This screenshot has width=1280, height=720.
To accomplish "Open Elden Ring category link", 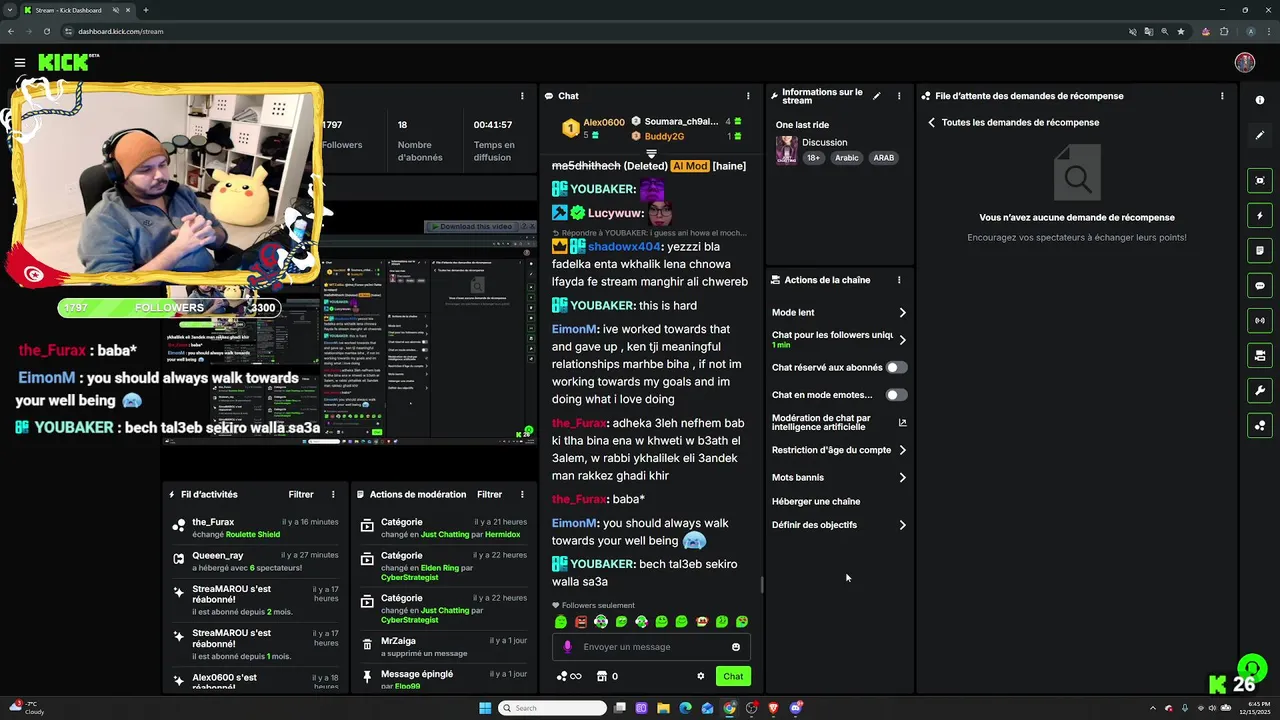I will pyautogui.click(x=440, y=568).
